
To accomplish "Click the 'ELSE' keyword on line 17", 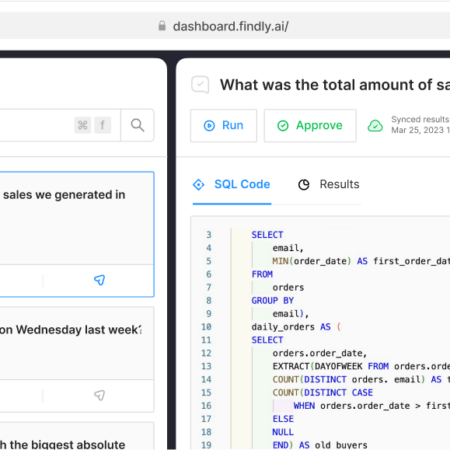I will coord(283,419).
